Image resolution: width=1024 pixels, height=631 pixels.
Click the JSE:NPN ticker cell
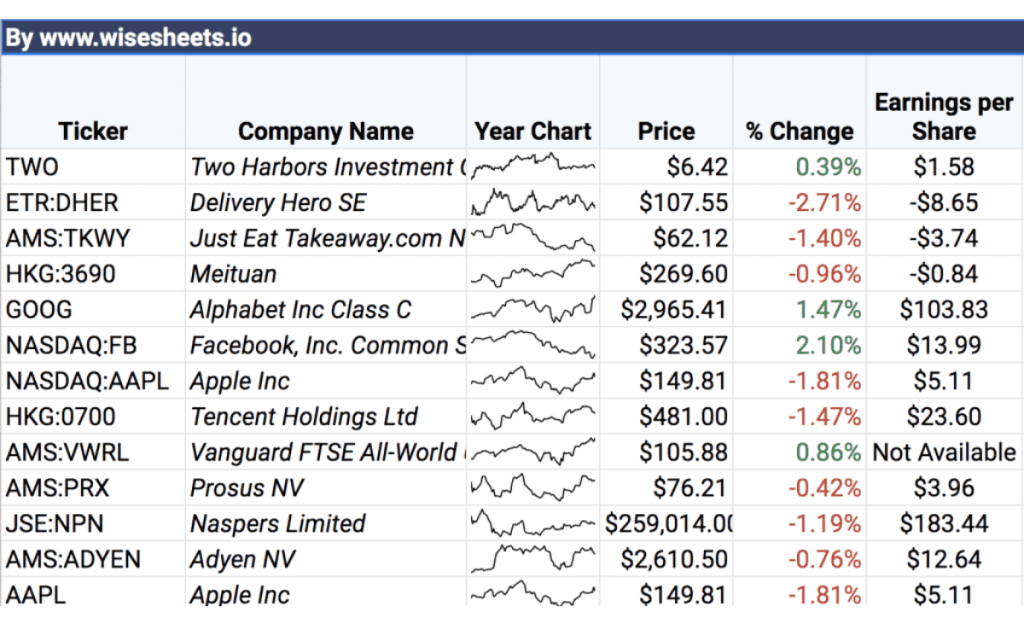[x=93, y=523]
